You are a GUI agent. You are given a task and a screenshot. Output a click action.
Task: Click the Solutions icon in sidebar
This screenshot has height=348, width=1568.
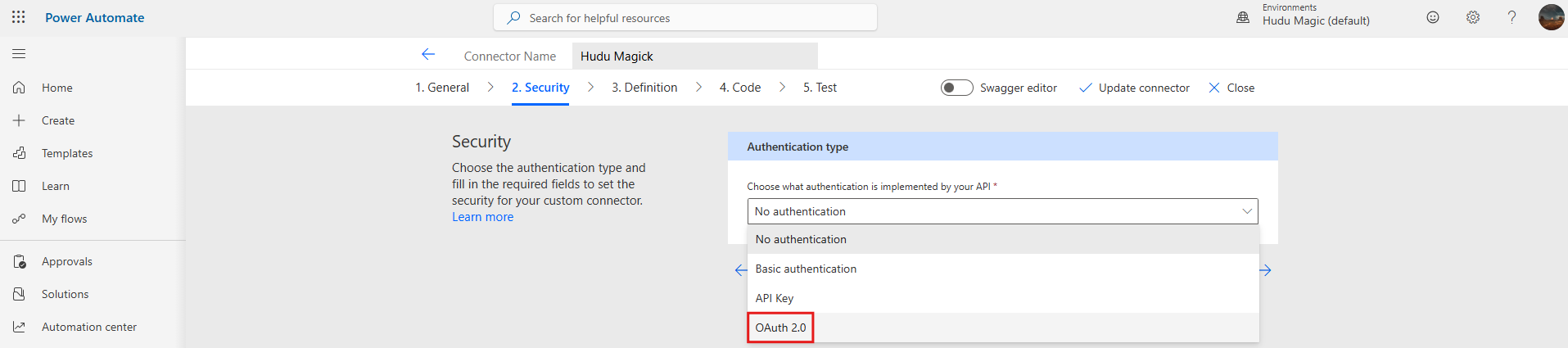[19, 294]
